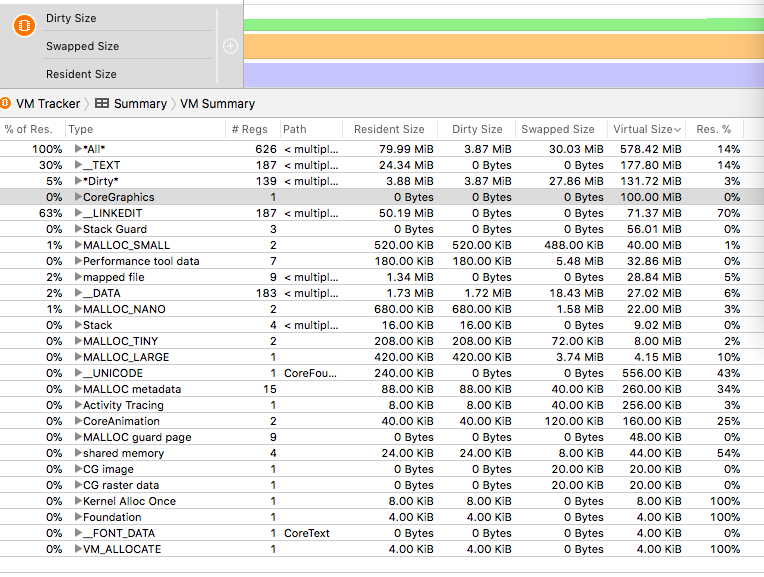Select the 'Stack' row type label
The height and width of the screenshot is (577, 764).
click(97, 325)
